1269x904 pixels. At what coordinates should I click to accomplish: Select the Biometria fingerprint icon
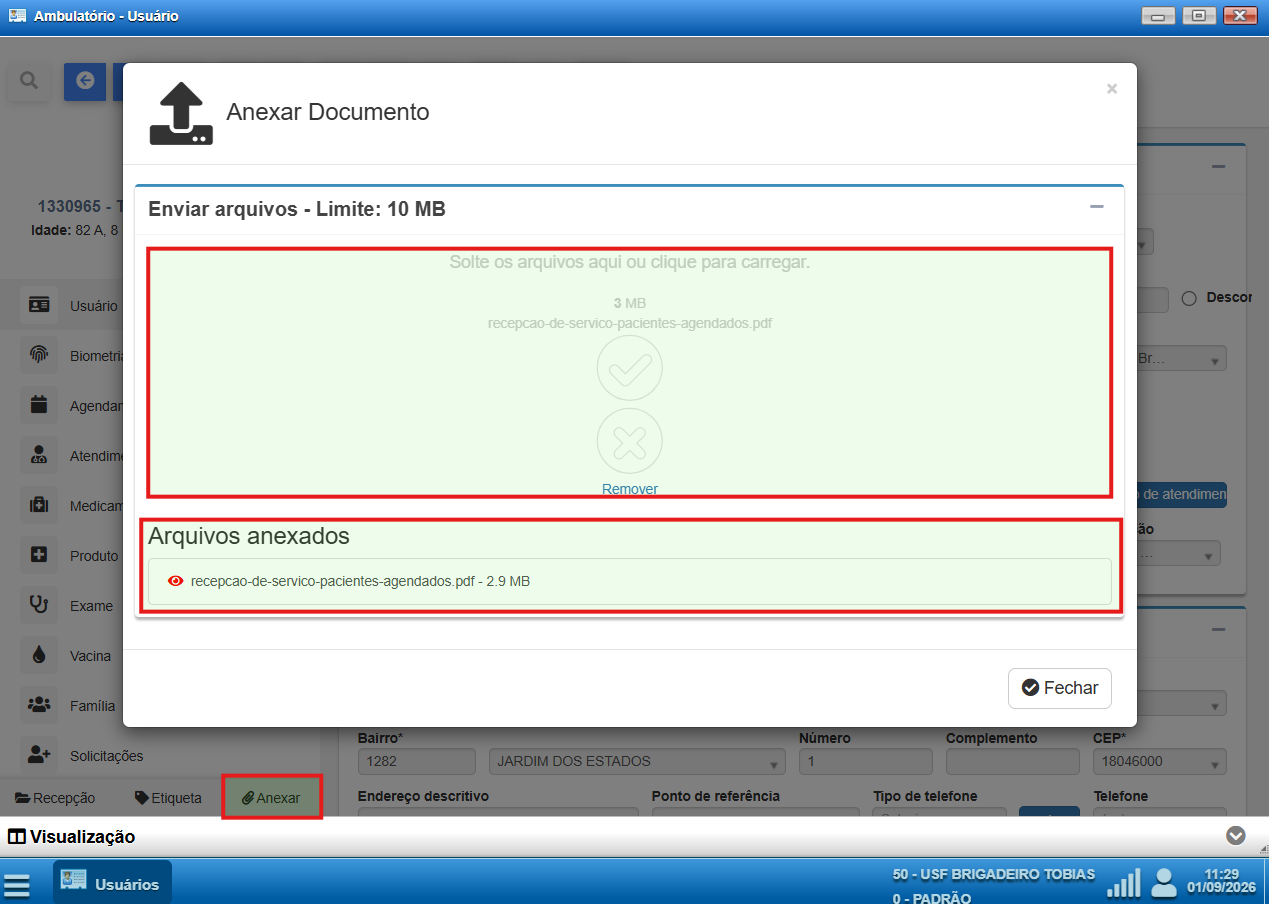(39, 355)
